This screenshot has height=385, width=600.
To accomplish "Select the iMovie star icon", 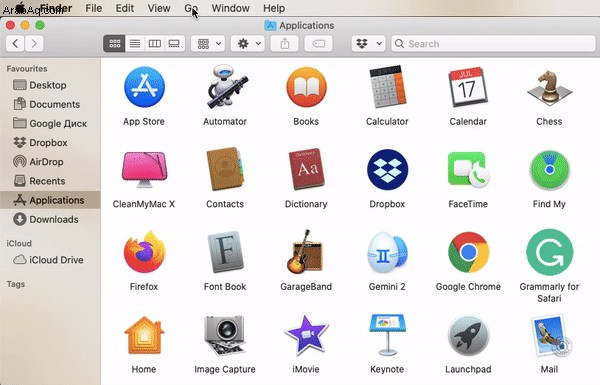I will coord(306,334).
